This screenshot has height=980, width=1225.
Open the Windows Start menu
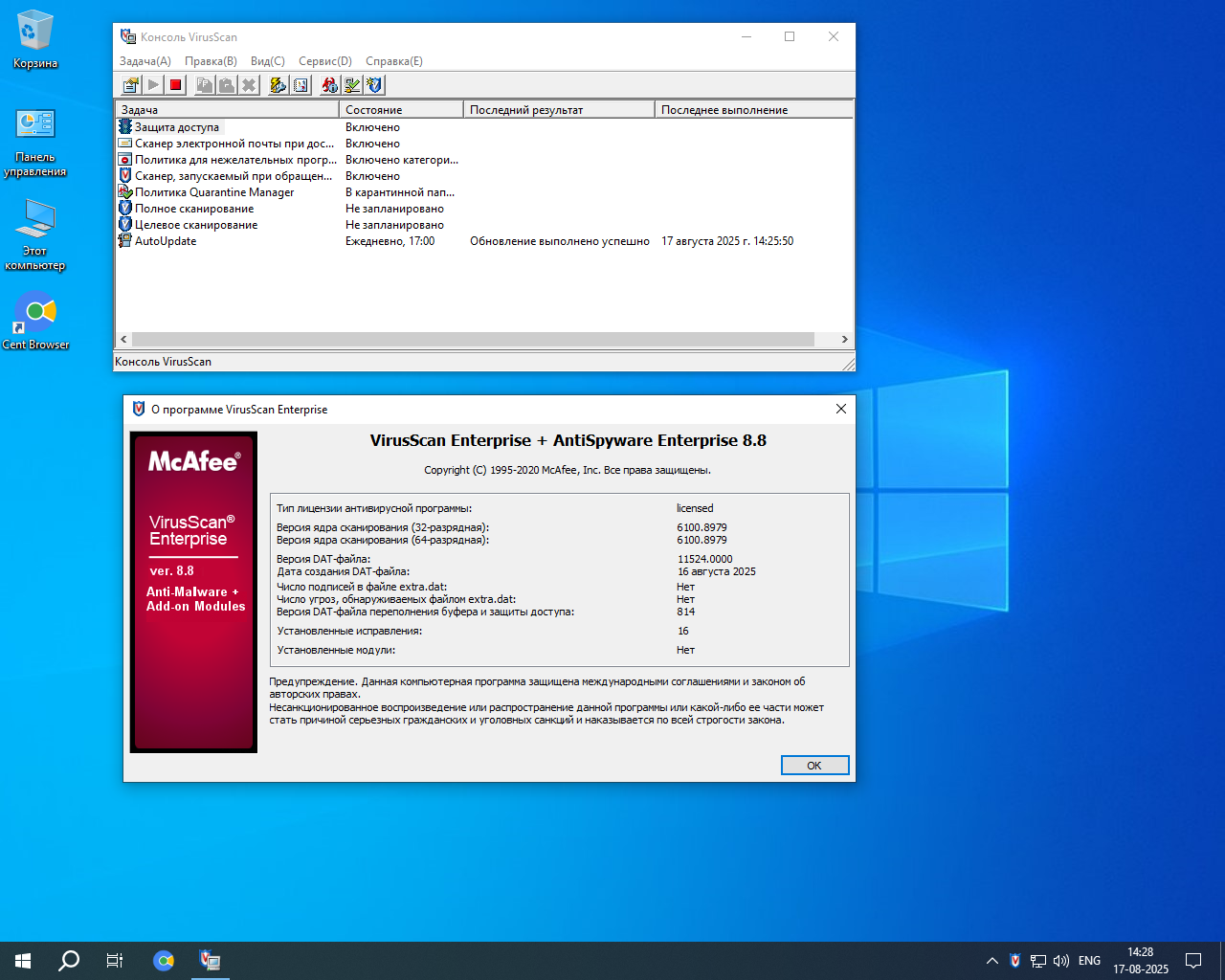[23, 960]
